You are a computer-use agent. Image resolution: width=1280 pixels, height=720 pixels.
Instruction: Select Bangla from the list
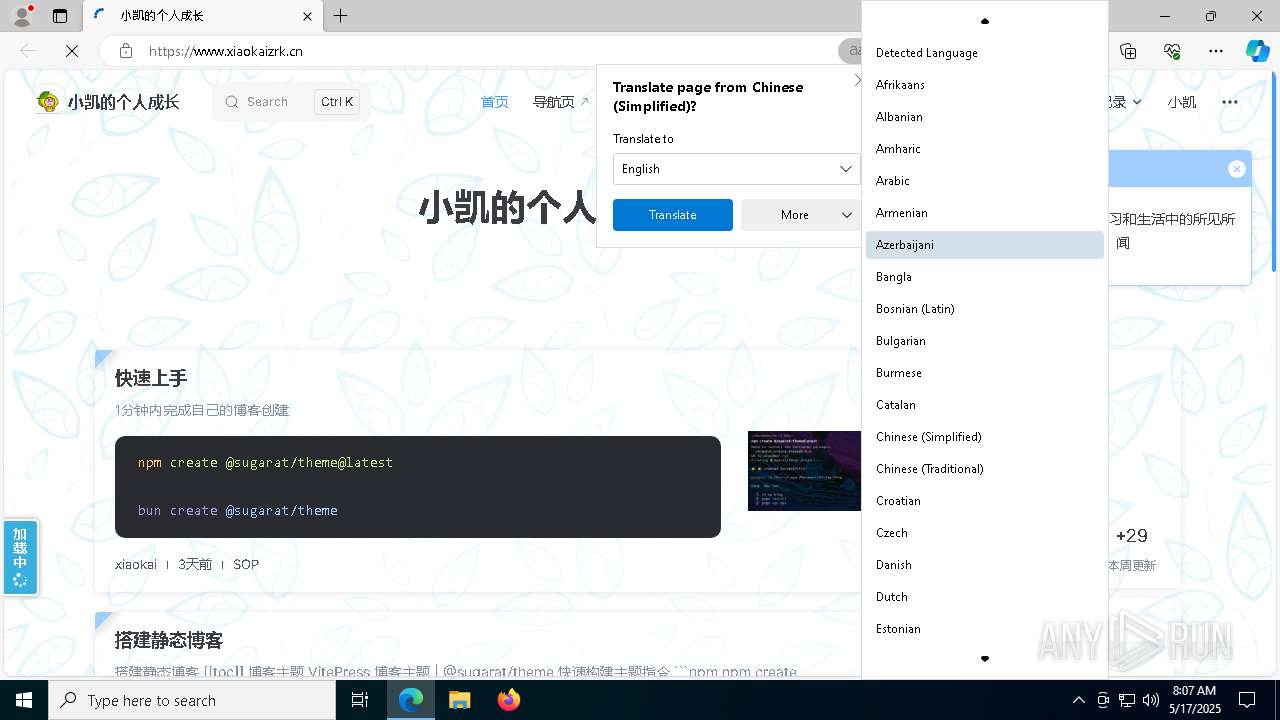click(x=984, y=277)
